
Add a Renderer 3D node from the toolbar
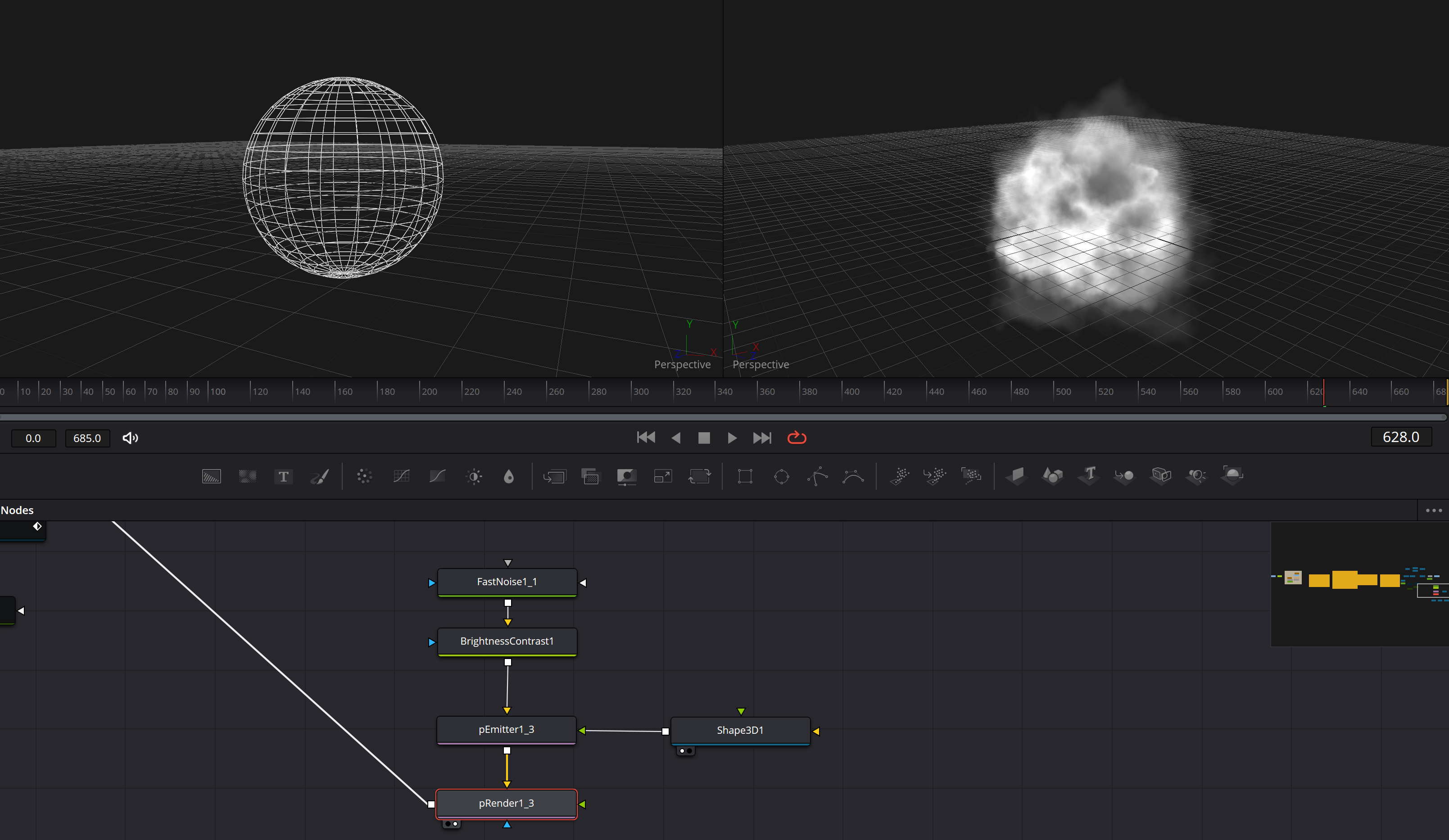[x=1232, y=476]
